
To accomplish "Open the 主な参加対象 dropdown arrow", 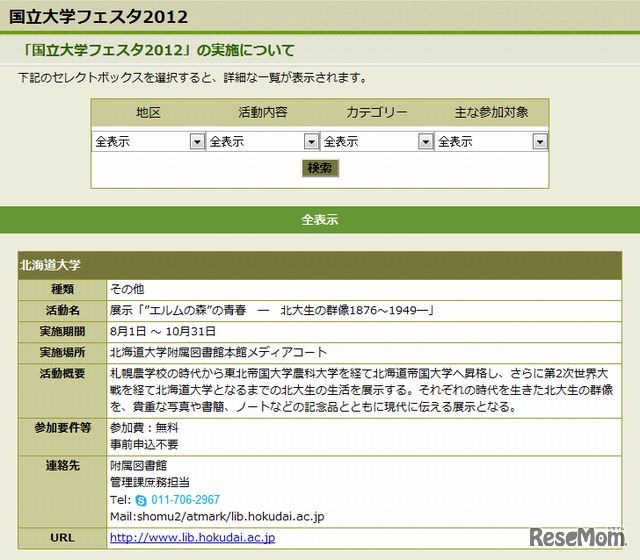I will tap(540, 142).
